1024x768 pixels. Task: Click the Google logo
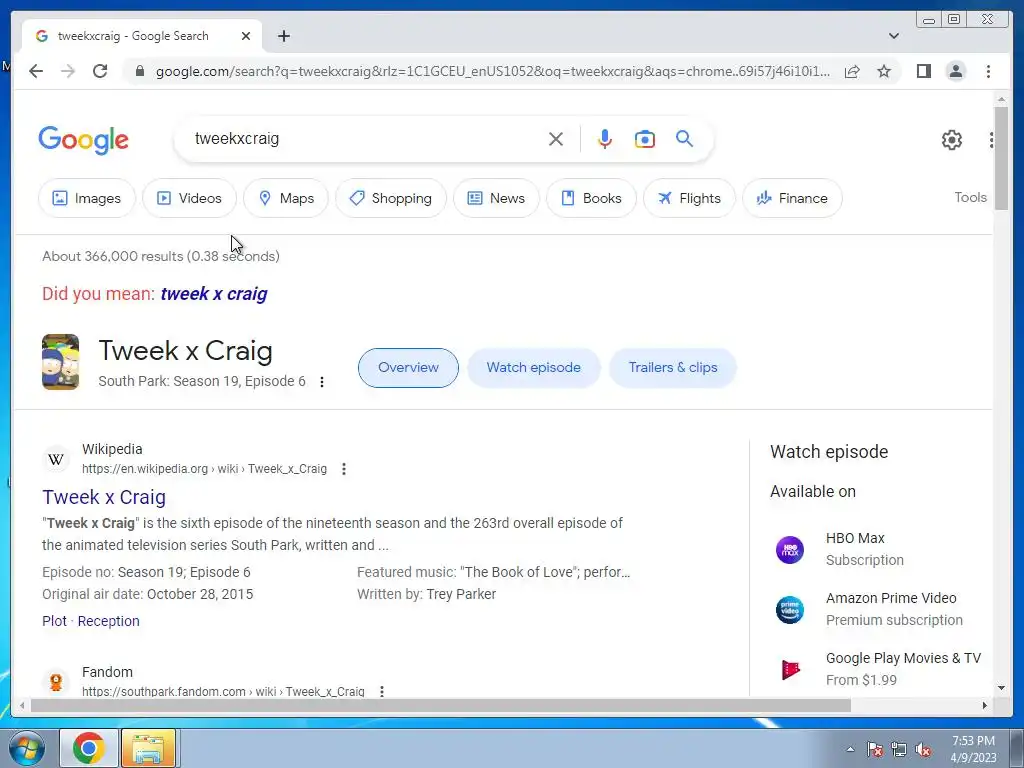(84, 140)
